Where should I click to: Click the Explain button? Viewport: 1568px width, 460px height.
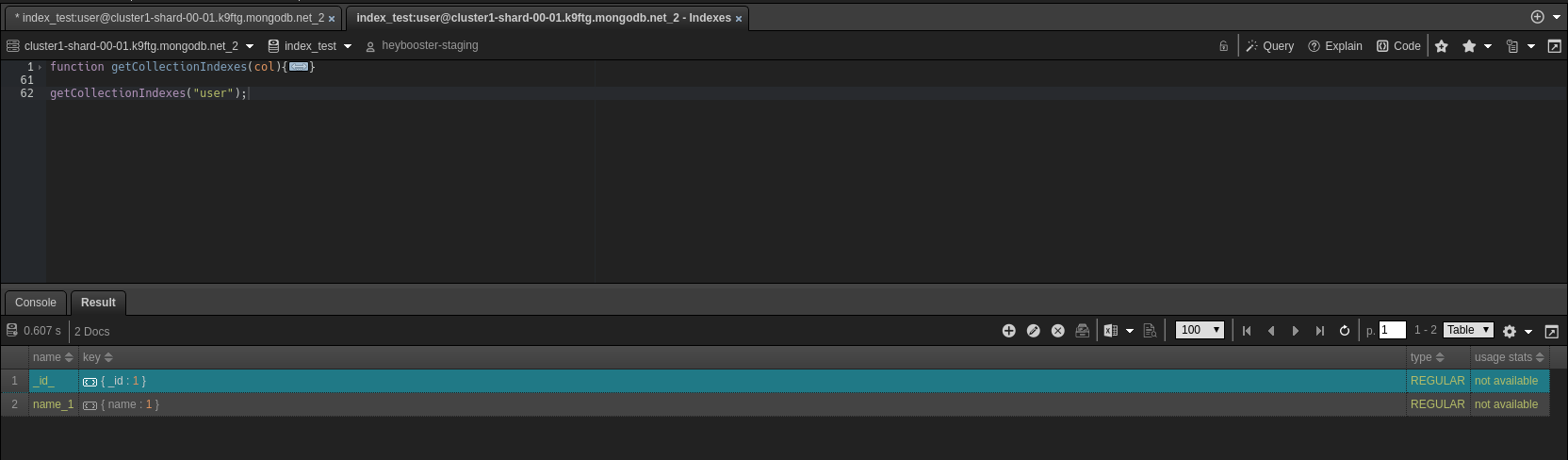[1334, 45]
